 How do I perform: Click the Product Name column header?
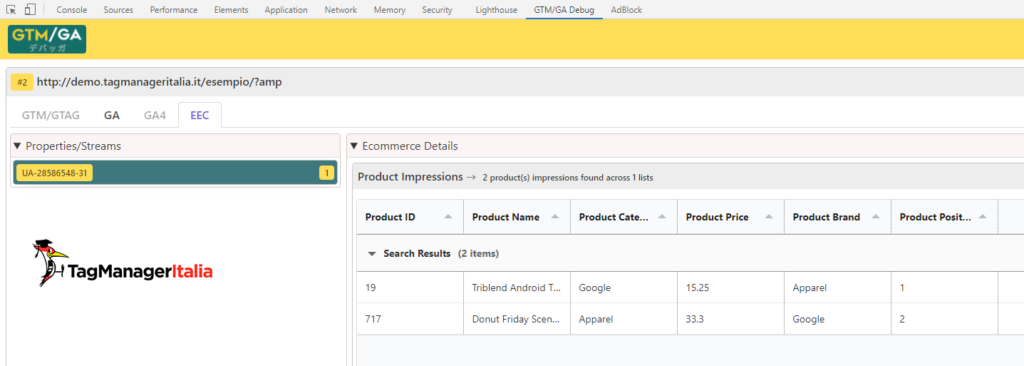click(x=517, y=217)
